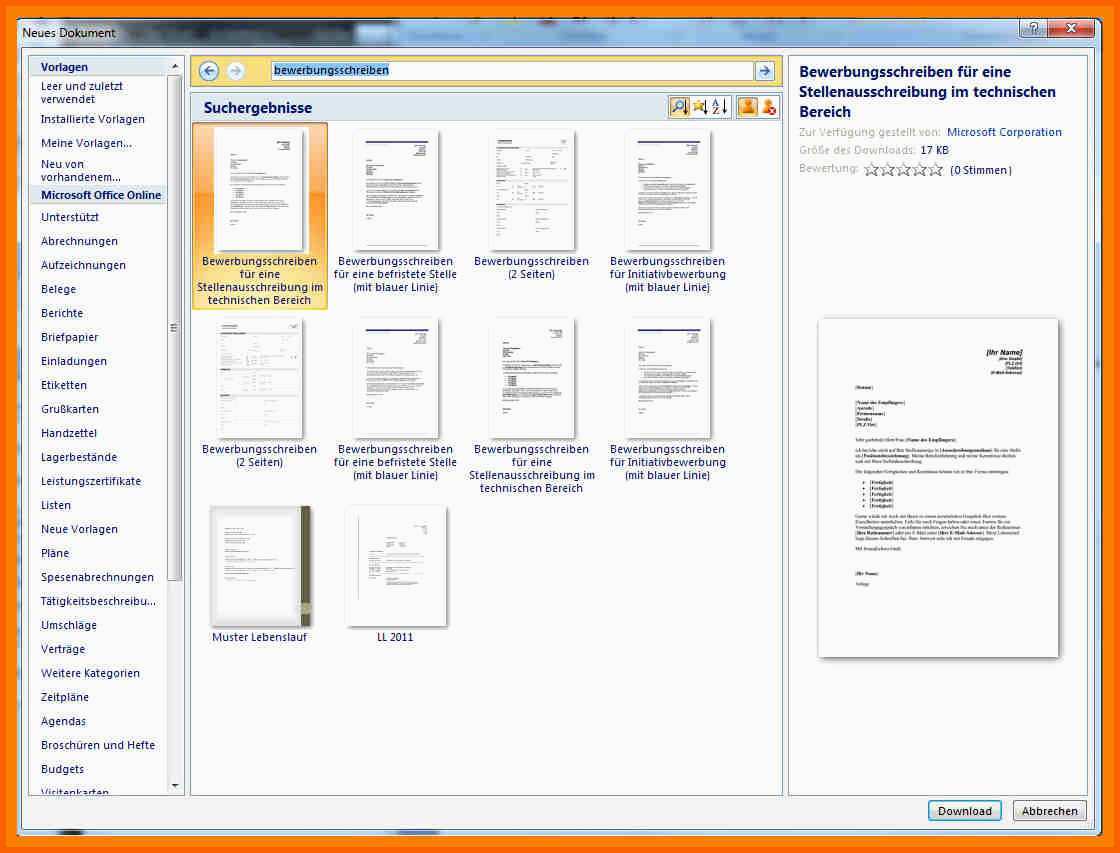Open the Briefpapier category
Screen dimensions: 1120x853
coord(69,337)
